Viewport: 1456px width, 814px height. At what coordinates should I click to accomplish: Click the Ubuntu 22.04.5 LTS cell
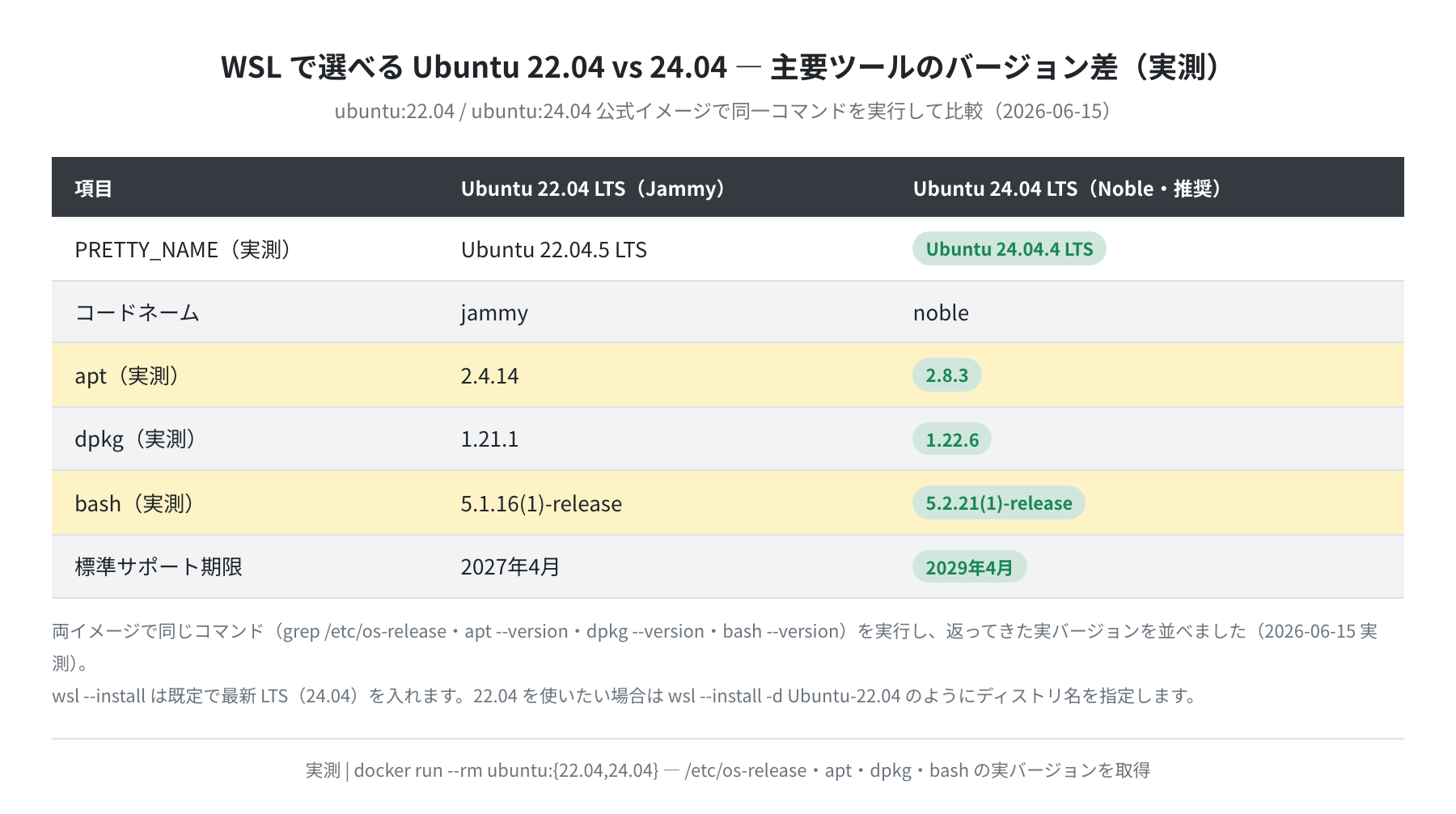point(554,249)
